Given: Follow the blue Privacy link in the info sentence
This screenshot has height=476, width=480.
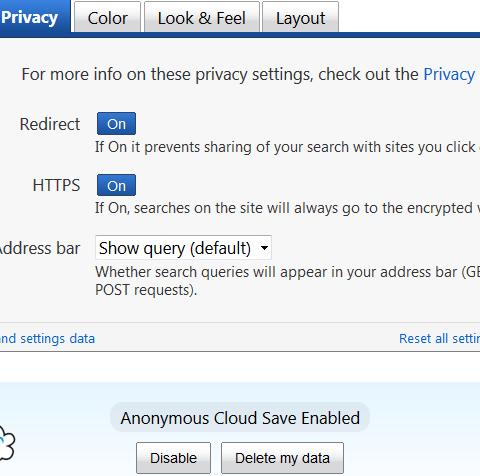Looking at the screenshot, I should (x=449, y=74).
